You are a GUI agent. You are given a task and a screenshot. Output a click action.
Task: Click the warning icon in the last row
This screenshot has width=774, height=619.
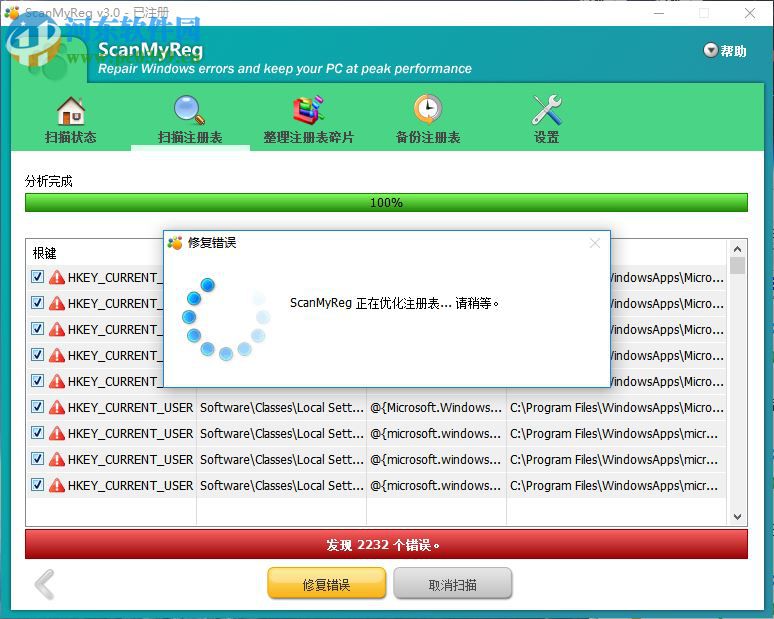57,485
